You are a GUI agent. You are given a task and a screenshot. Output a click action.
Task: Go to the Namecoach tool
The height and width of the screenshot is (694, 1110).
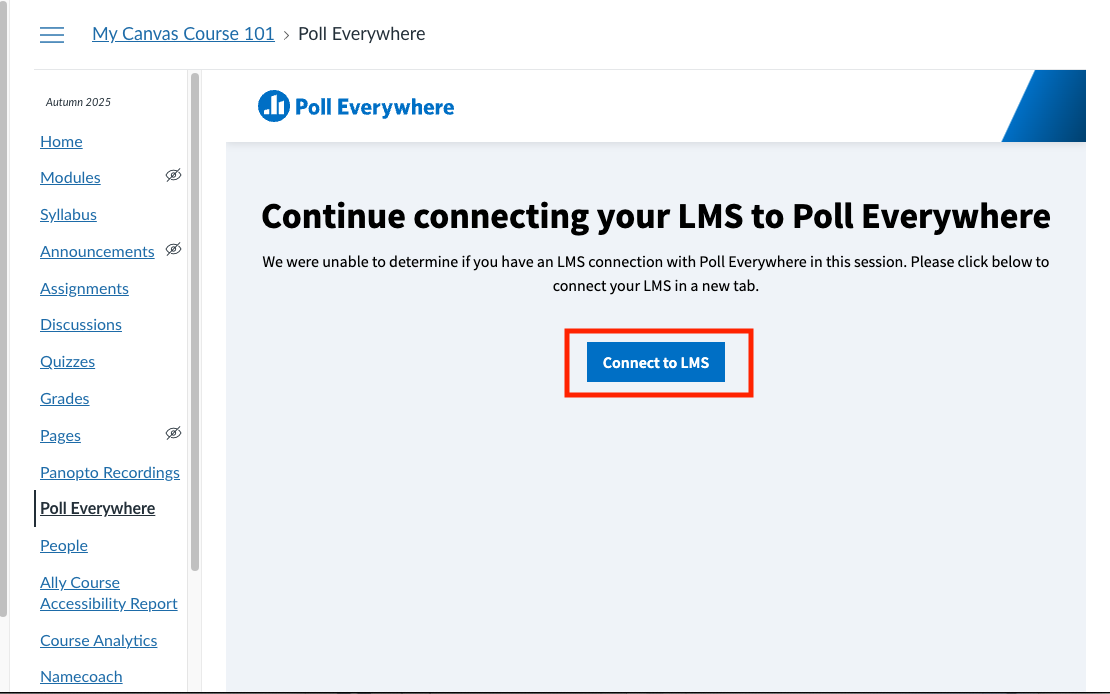pyautogui.click(x=81, y=676)
